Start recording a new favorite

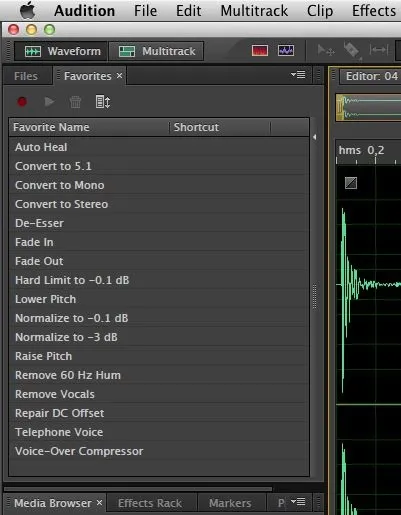[x=22, y=102]
